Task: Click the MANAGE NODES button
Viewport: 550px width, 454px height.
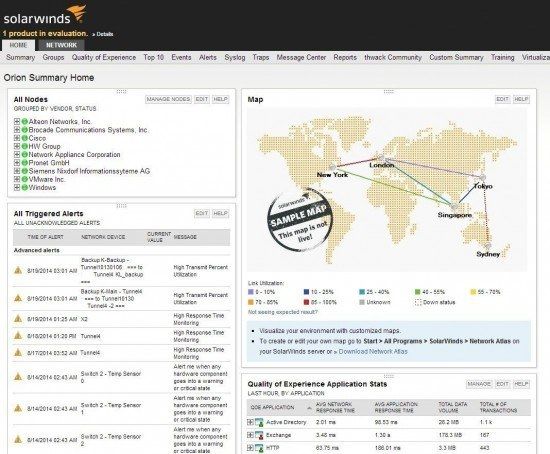Action: pos(168,99)
